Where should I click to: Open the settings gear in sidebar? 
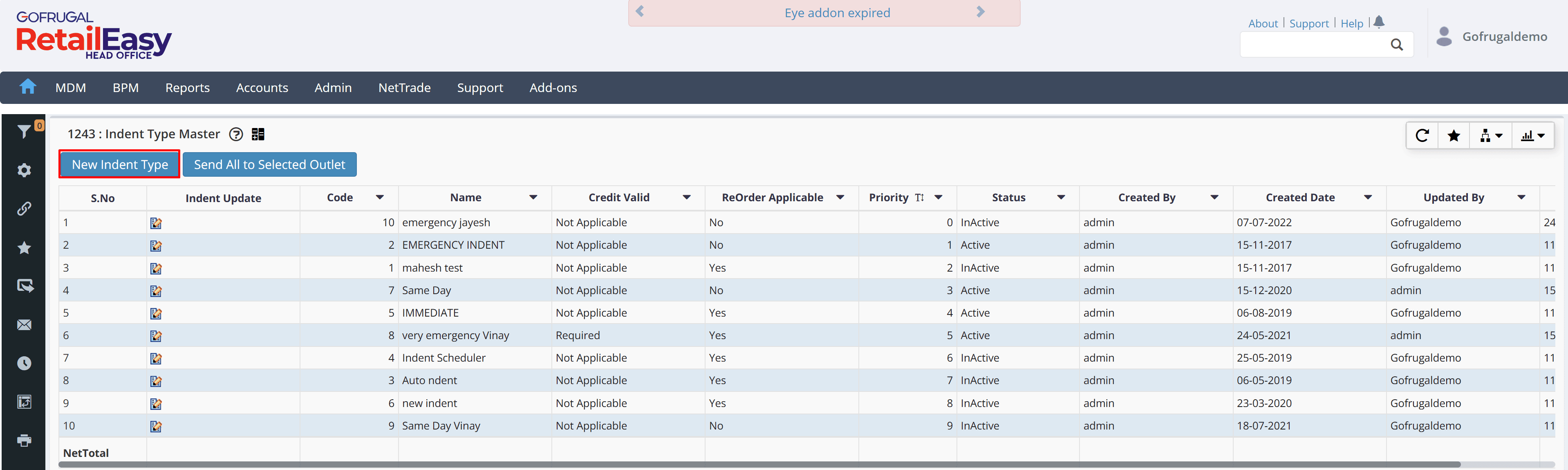[x=25, y=170]
